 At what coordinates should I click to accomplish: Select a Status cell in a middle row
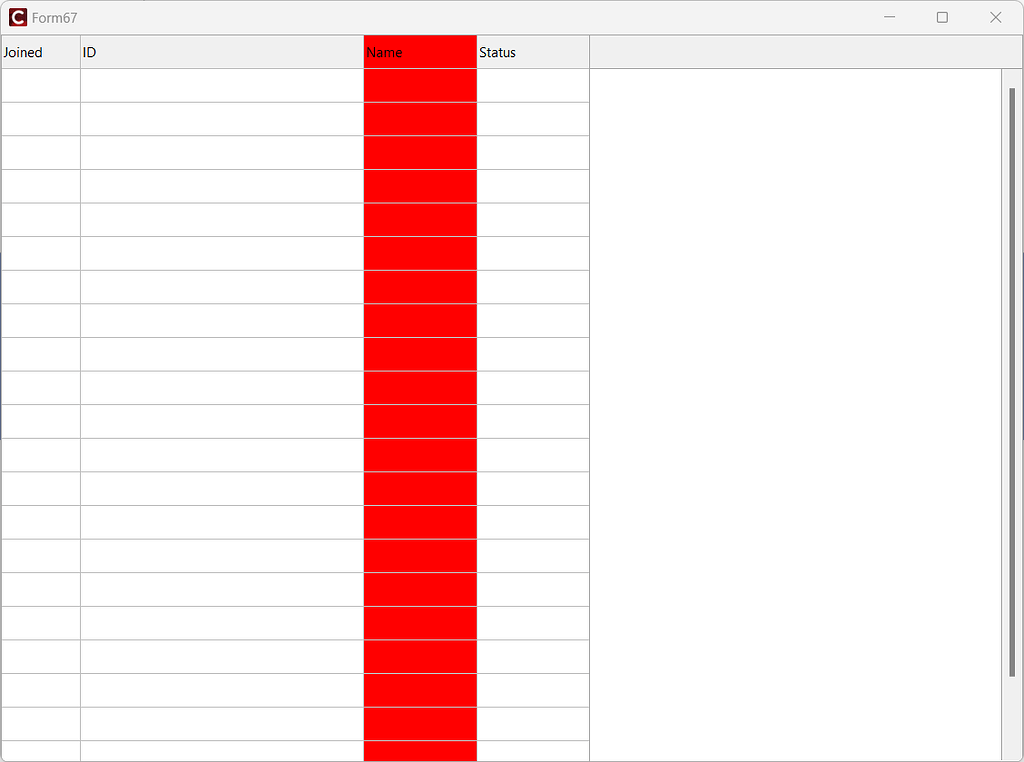click(x=532, y=420)
